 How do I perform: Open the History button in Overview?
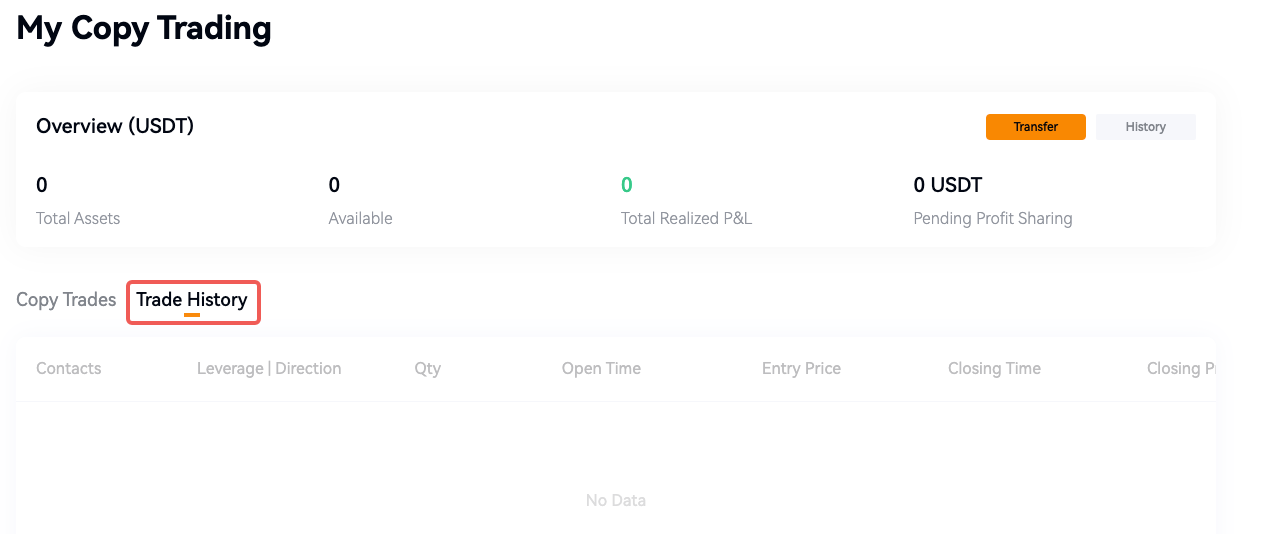[1145, 127]
